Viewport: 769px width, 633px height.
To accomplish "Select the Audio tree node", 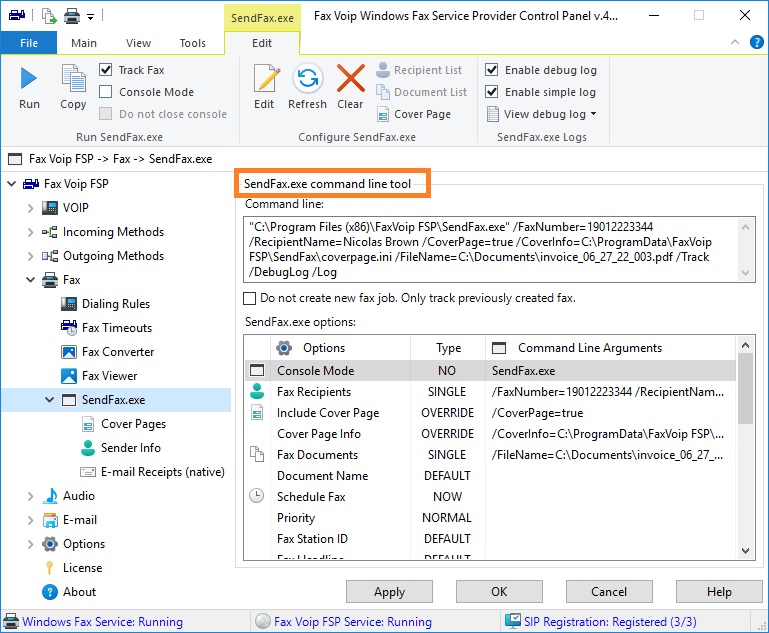I will point(78,496).
